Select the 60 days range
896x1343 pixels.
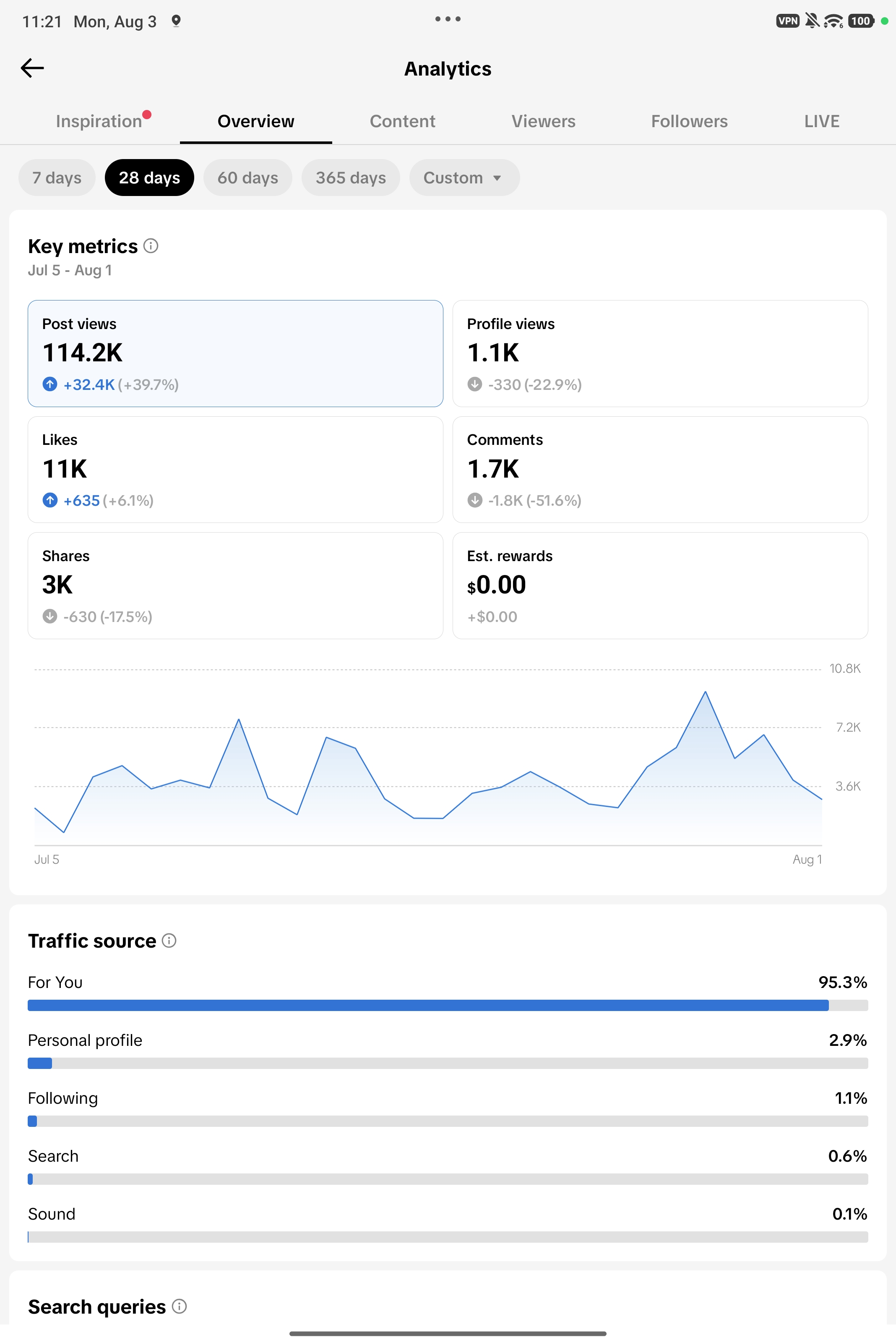(247, 178)
